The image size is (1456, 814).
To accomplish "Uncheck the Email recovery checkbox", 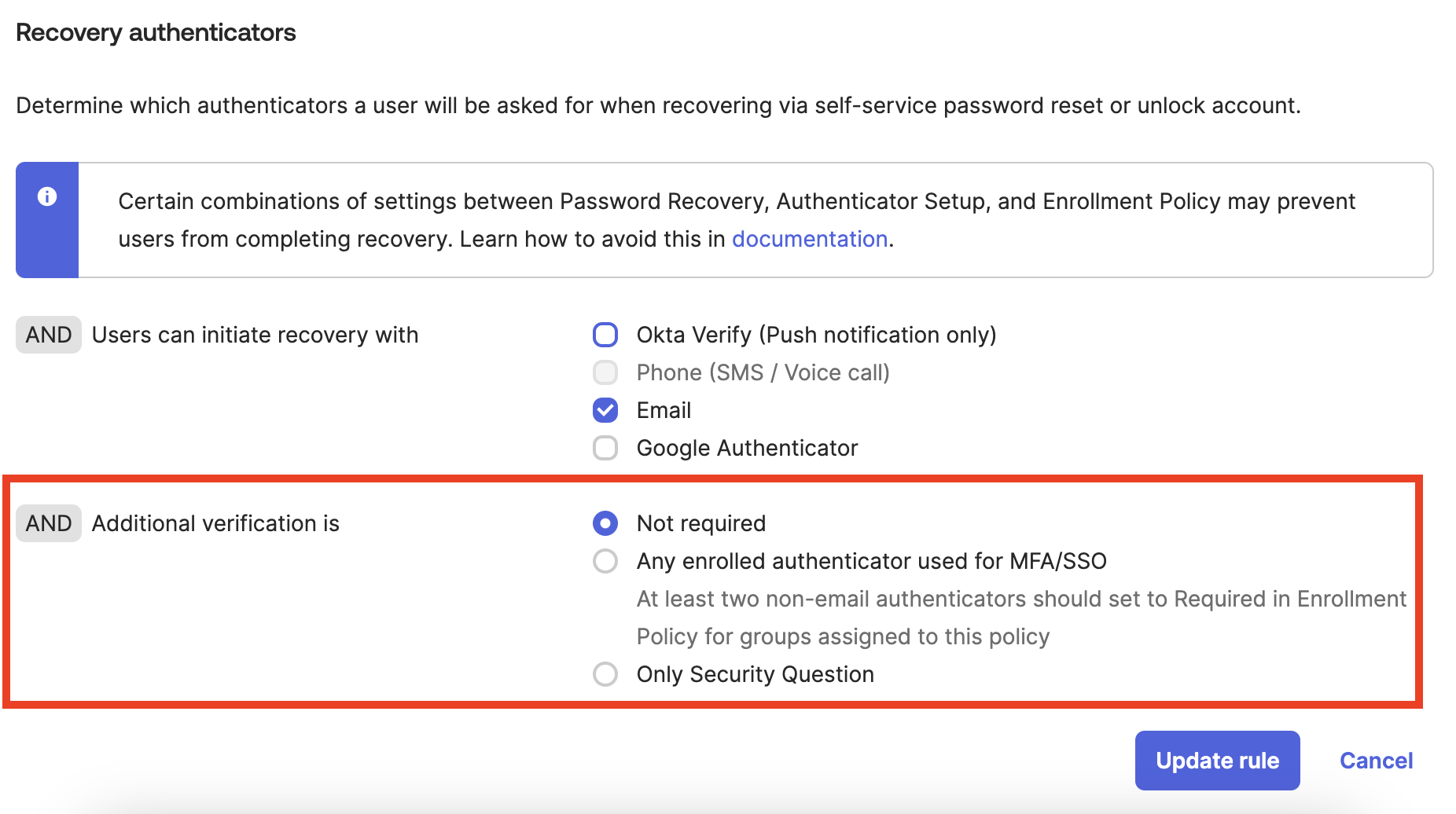I will [605, 410].
